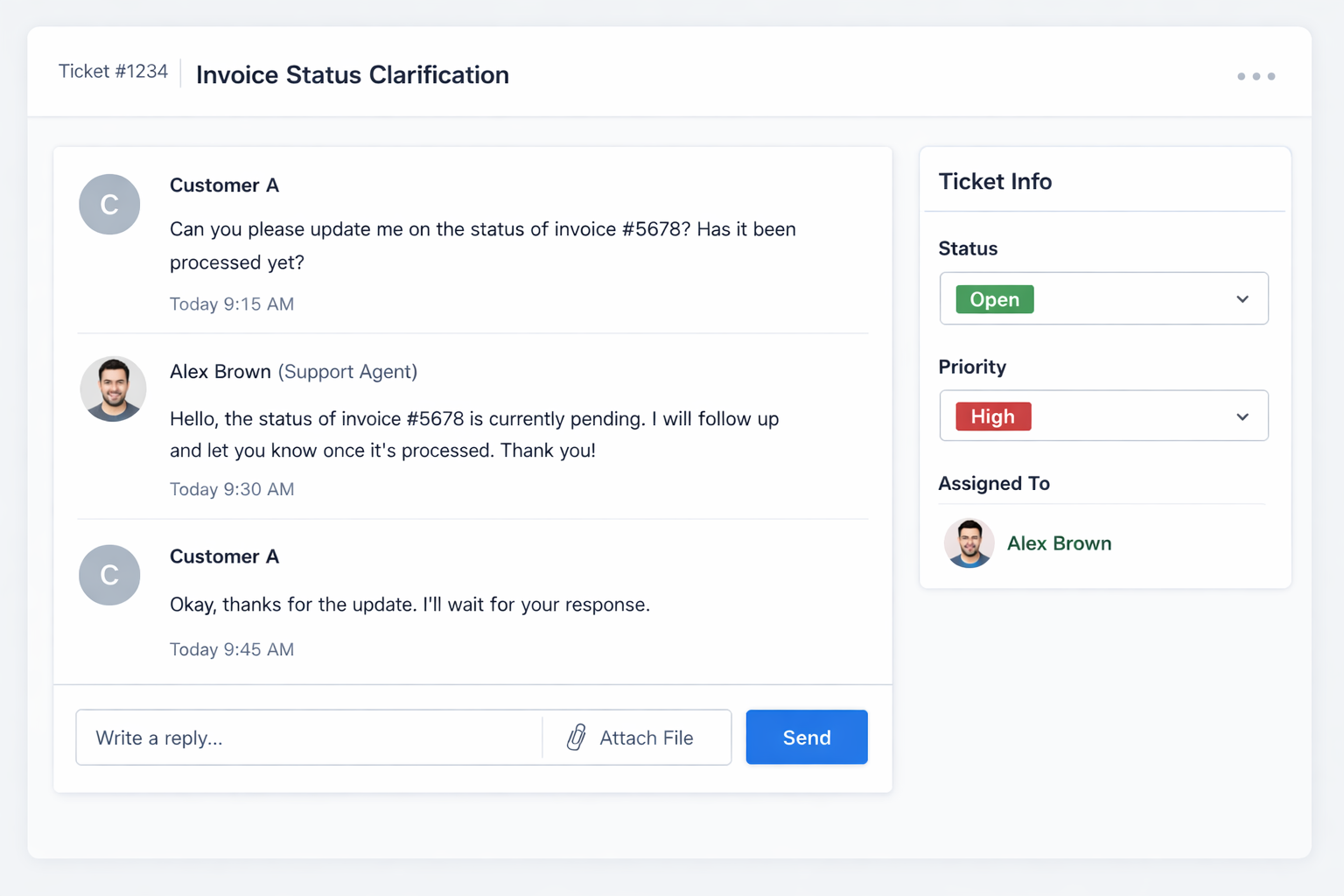Open the three-dot more options menu
Image resolution: width=1344 pixels, height=896 pixels.
pyautogui.click(x=1256, y=76)
